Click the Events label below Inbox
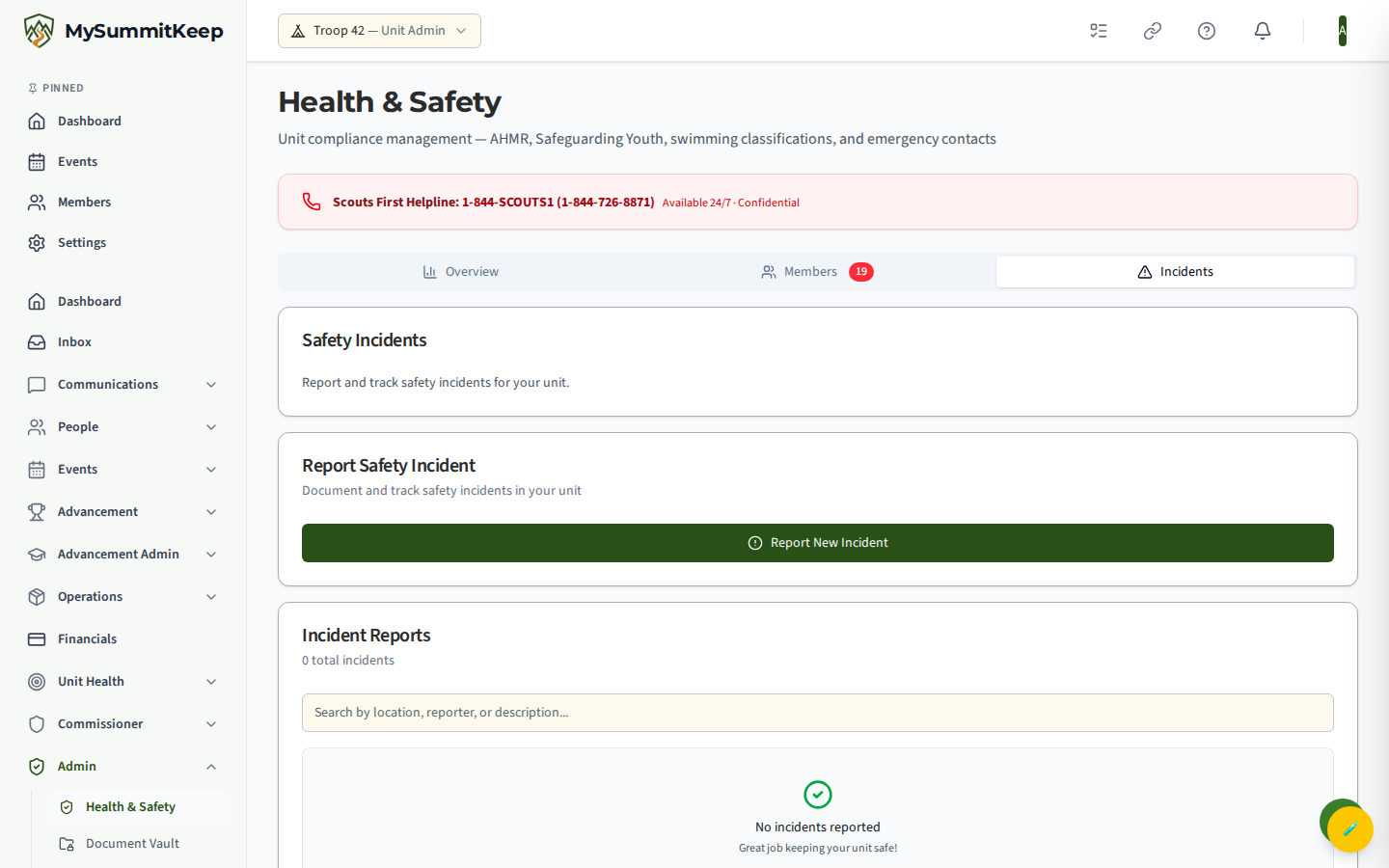This screenshot has width=1389, height=868. click(77, 470)
